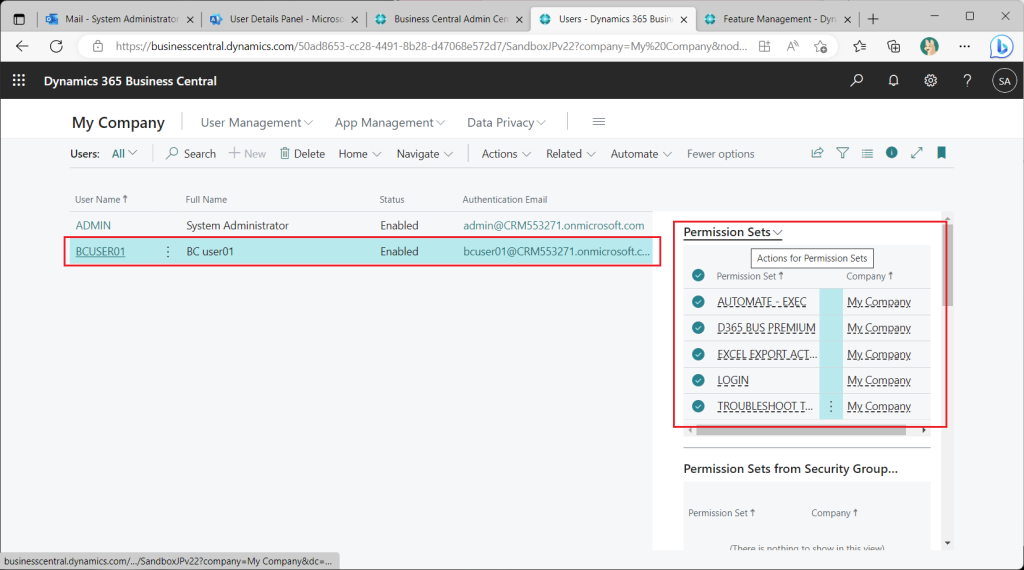Click the share icon in the action bar
The width and height of the screenshot is (1024, 570).
click(x=817, y=153)
